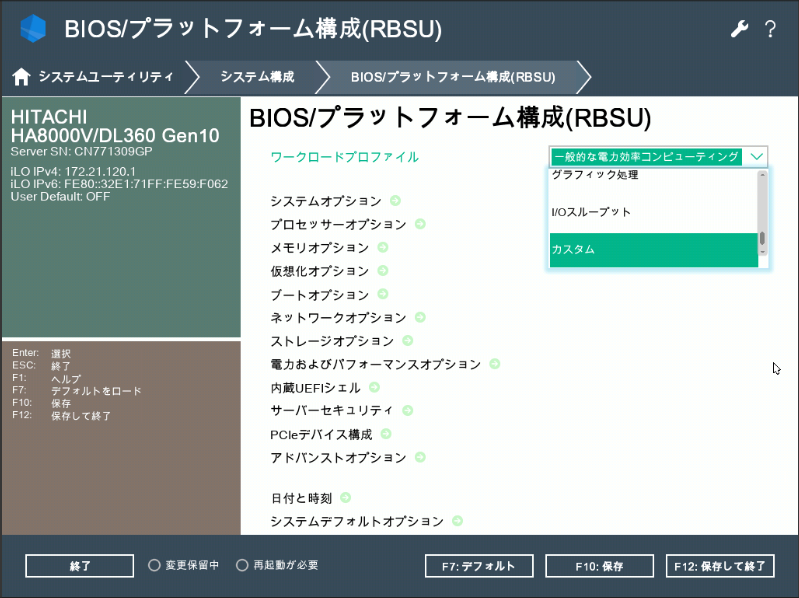Open the システムデフォルトオプション menu link
The image size is (799, 598).
pyautogui.click(x=357, y=521)
